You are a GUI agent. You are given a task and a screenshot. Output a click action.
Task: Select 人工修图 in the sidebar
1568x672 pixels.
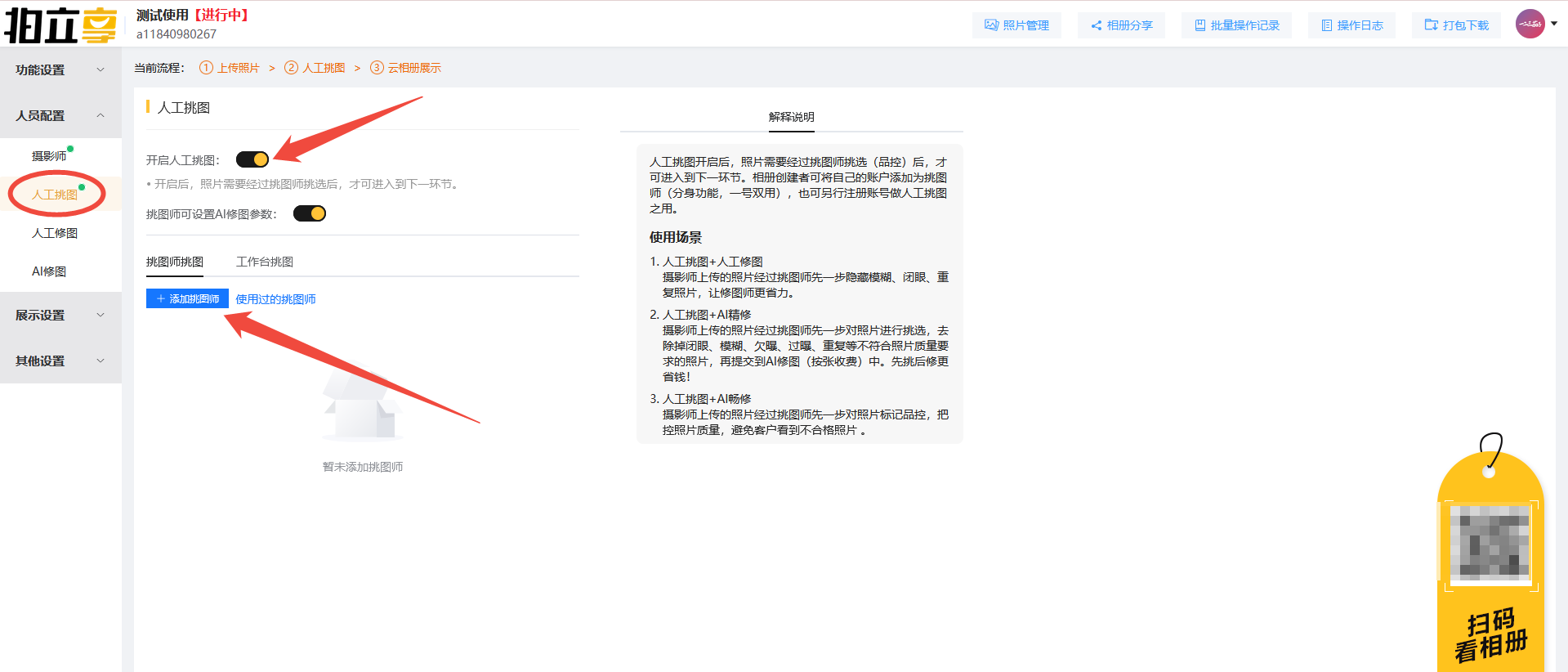pyautogui.click(x=55, y=233)
